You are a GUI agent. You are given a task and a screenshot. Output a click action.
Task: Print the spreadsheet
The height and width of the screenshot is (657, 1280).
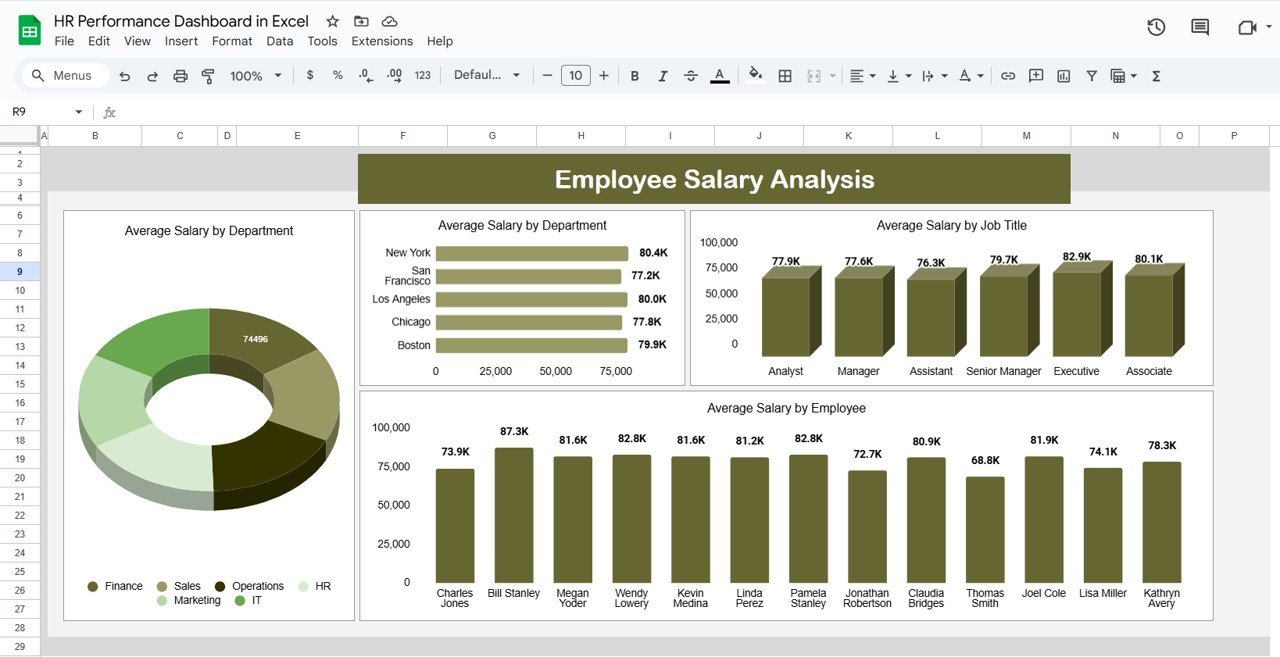[181, 76]
